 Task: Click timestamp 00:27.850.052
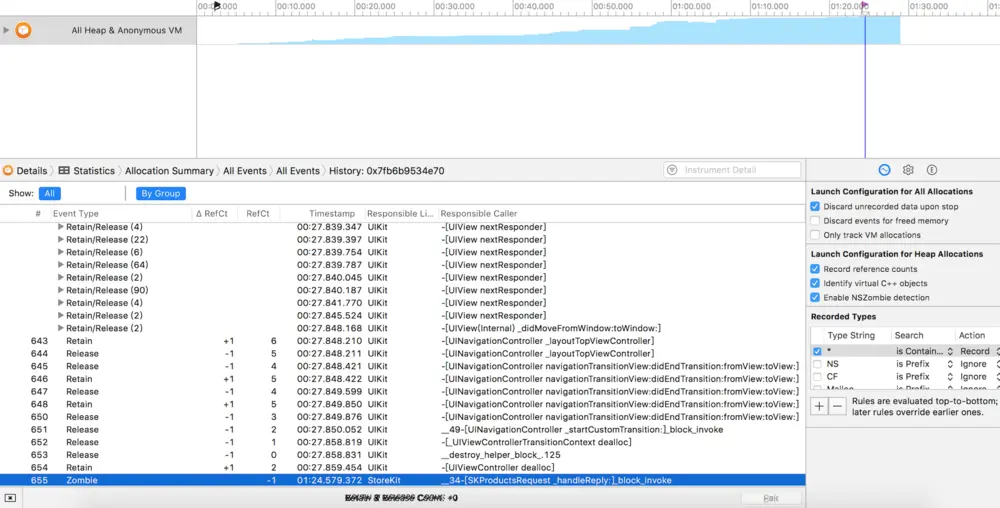tap(329, 430)
